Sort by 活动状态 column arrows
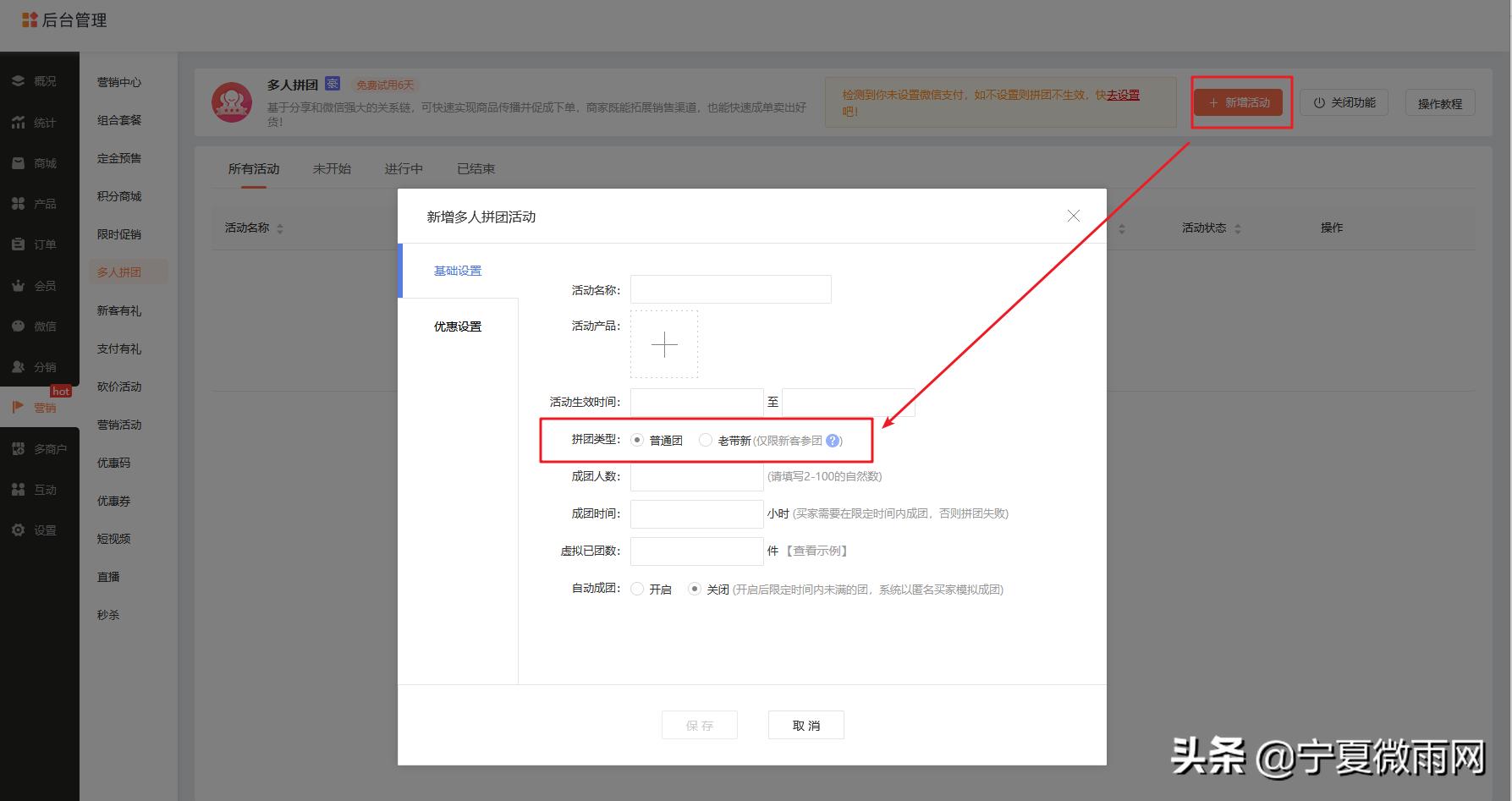Viewport: 1512px width, 801px height. point(1239,228)
